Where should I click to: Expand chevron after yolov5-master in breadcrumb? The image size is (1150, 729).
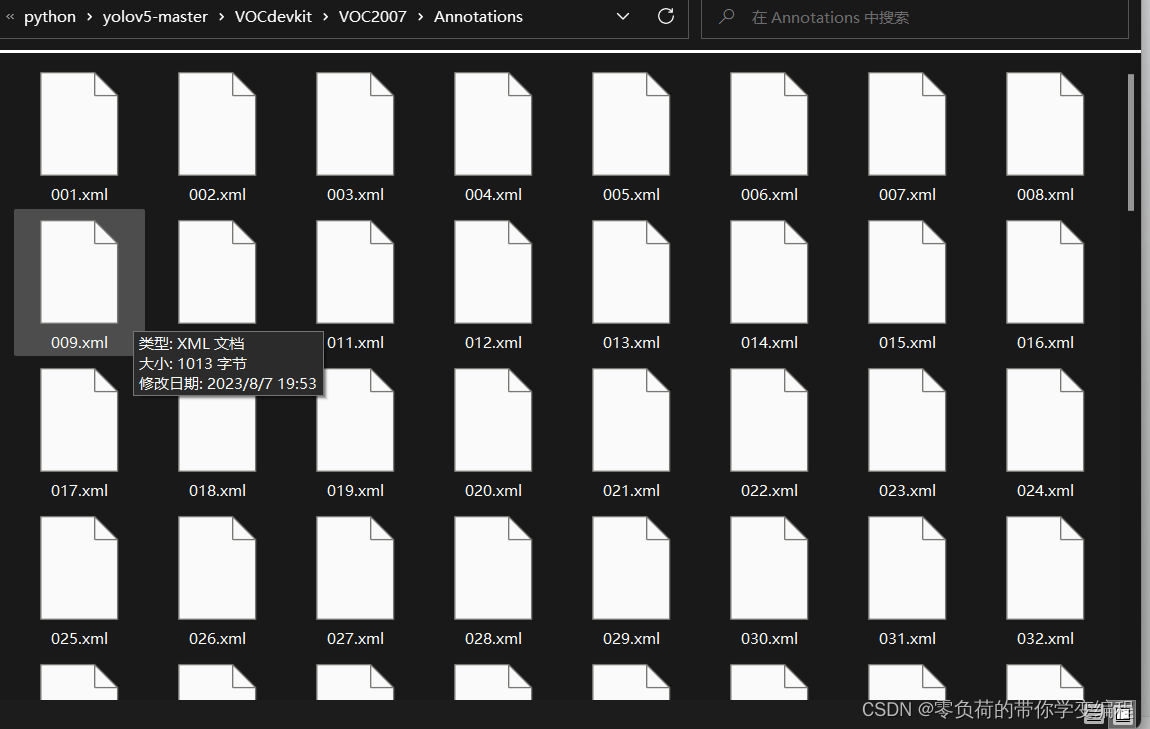pos(221,17)
